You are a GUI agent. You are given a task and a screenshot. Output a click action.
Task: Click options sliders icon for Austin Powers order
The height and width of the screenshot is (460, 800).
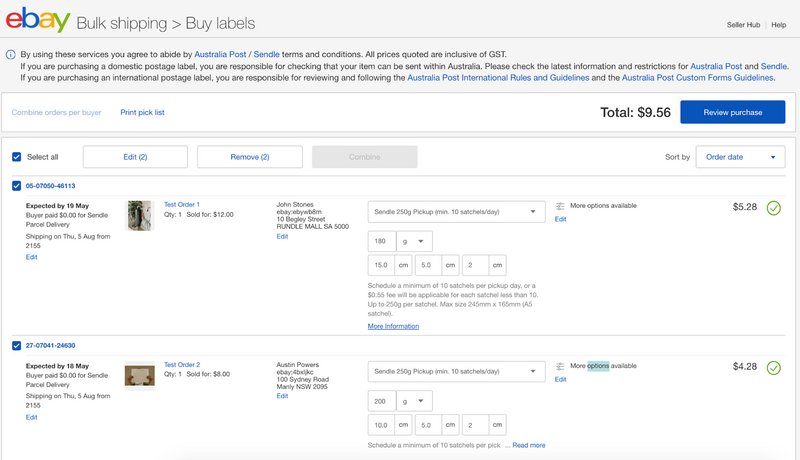coord(560,366)
